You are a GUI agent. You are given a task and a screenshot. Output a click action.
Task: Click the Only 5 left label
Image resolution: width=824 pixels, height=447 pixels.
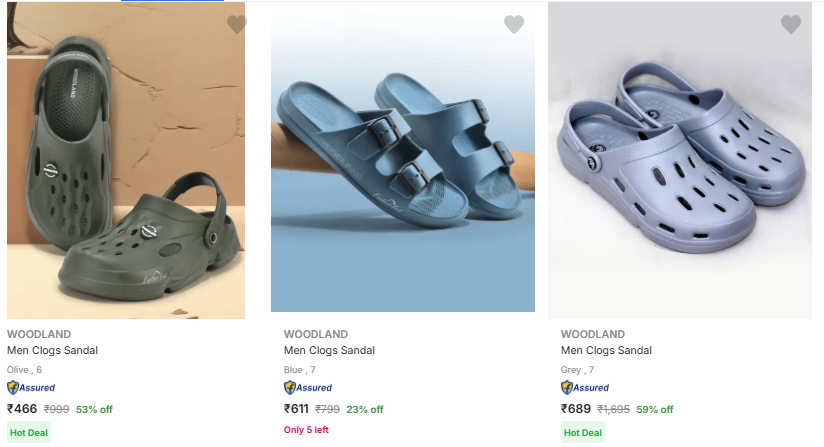(306, 430)
